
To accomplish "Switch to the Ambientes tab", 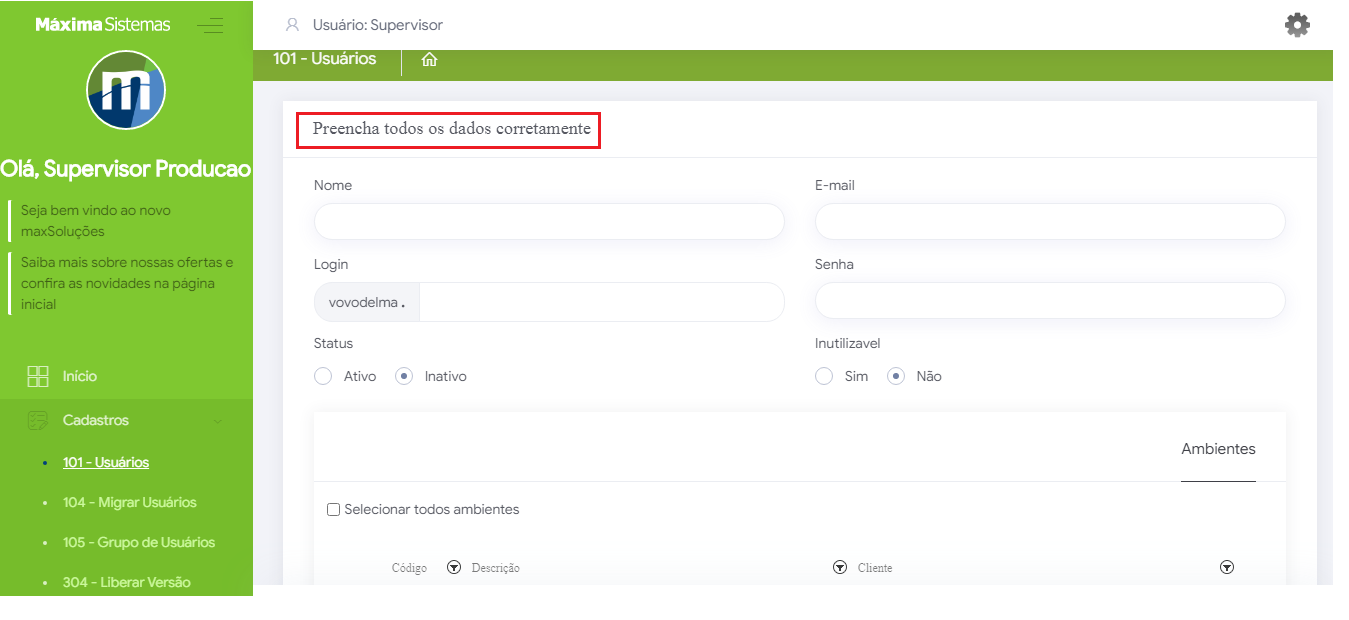I will 1218,449.
